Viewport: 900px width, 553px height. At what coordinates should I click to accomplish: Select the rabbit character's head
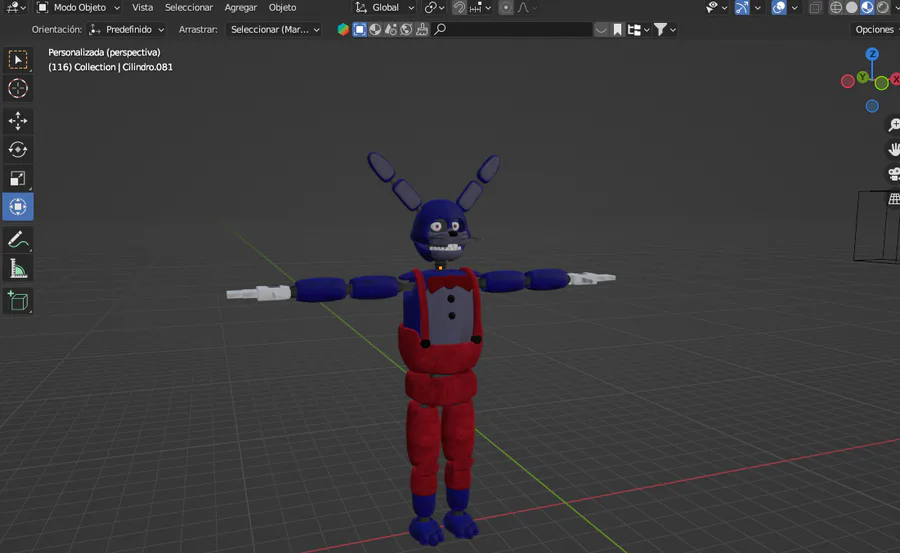[442, 229]
